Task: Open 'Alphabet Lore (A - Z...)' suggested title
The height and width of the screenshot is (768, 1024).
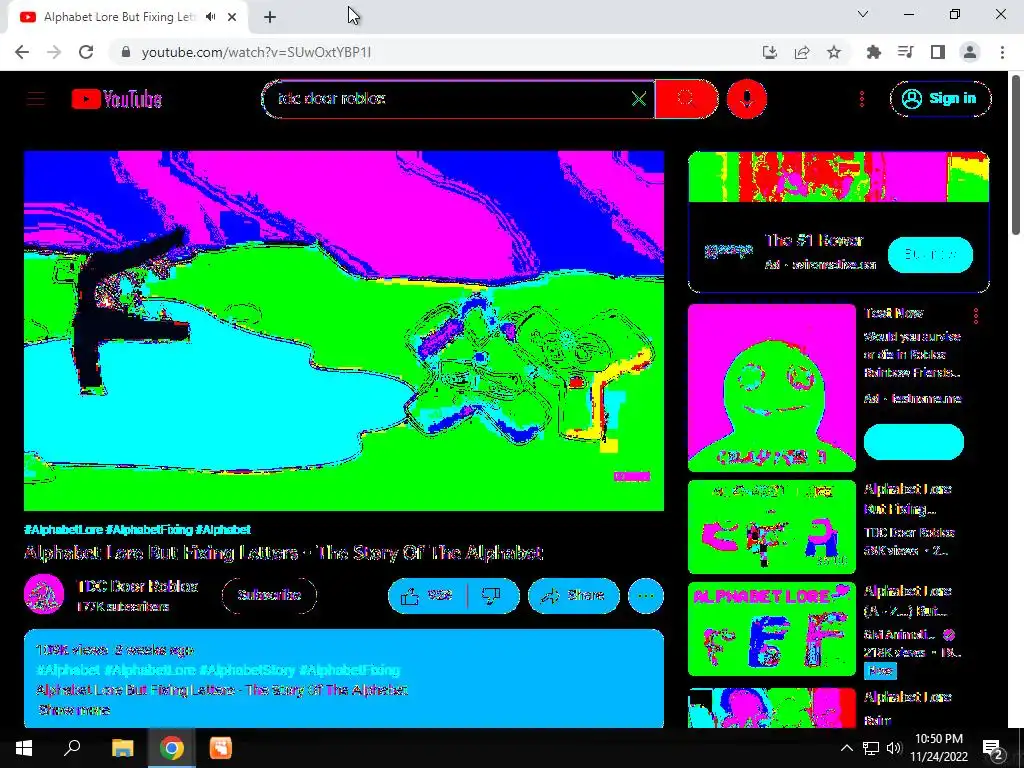Action: point(907,600)
